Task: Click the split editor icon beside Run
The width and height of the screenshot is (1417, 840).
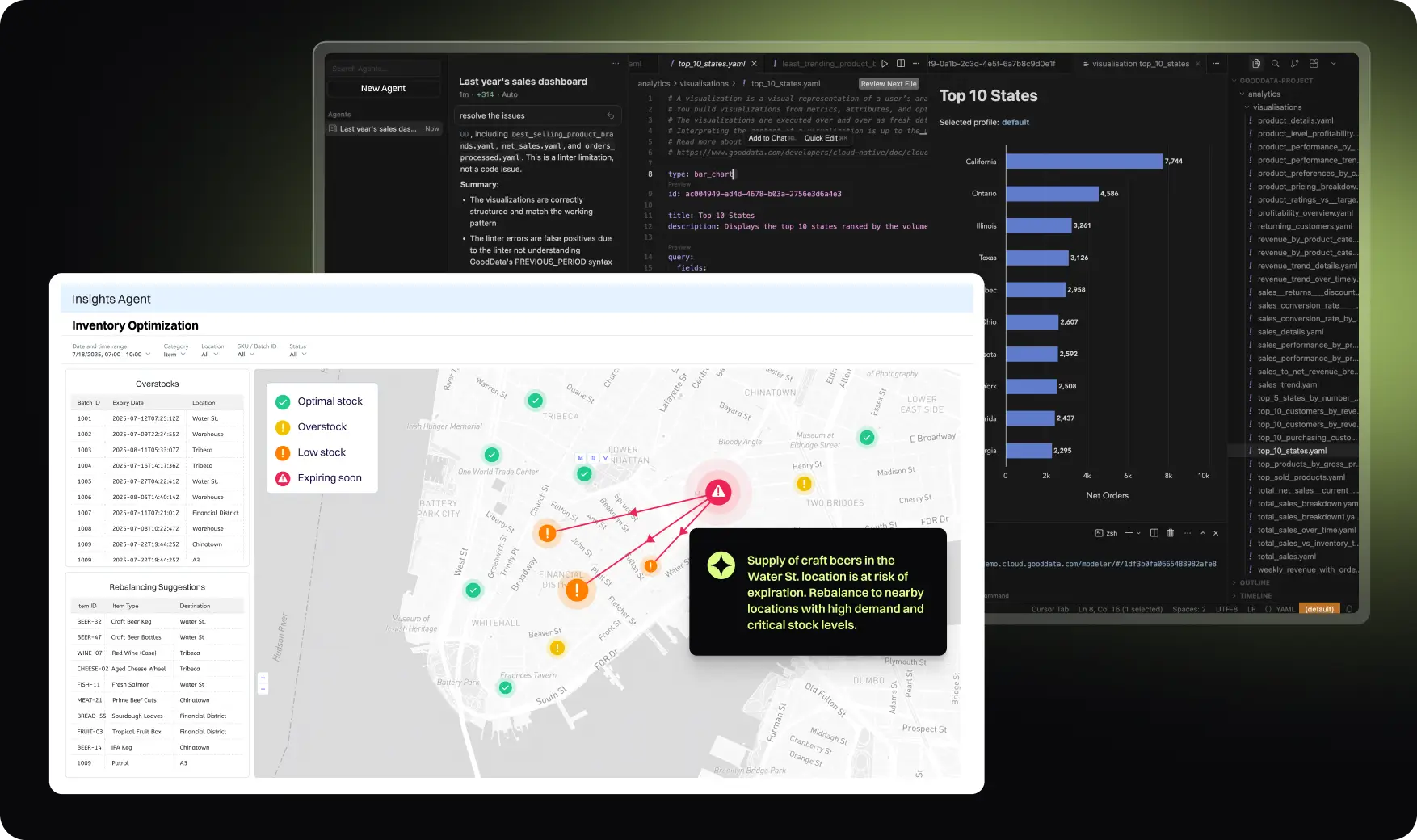Action: pyautogui.click(x=901, y=64)
